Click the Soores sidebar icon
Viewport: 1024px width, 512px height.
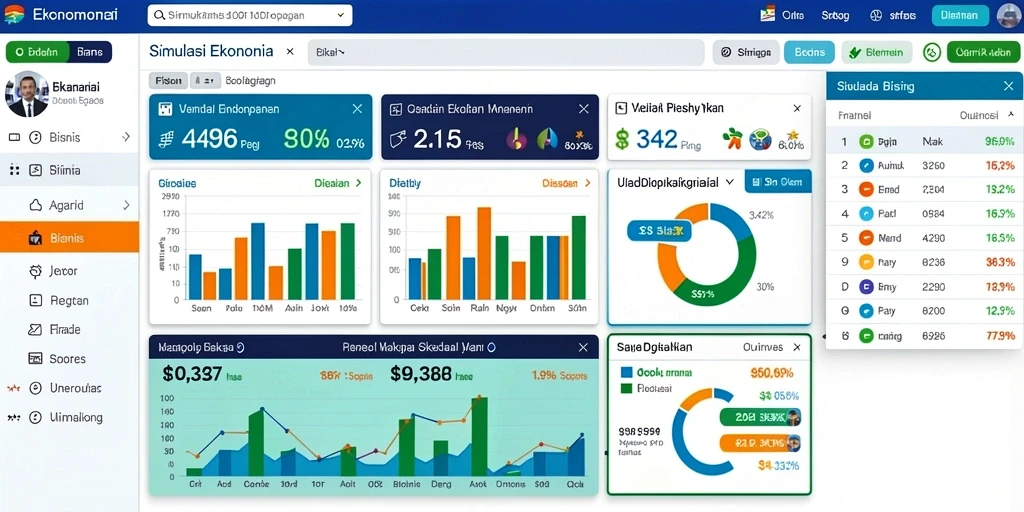[x=36, y=359]
